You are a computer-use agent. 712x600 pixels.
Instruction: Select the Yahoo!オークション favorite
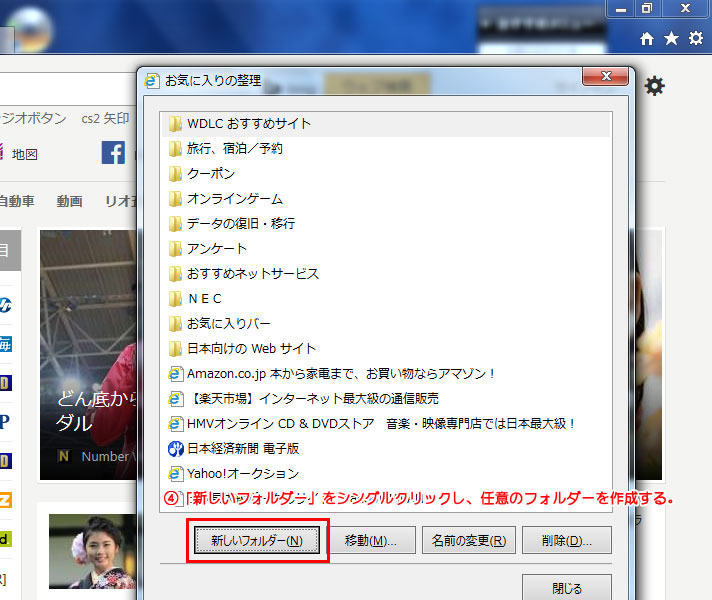pyautogui.click(x=243, y=473)
